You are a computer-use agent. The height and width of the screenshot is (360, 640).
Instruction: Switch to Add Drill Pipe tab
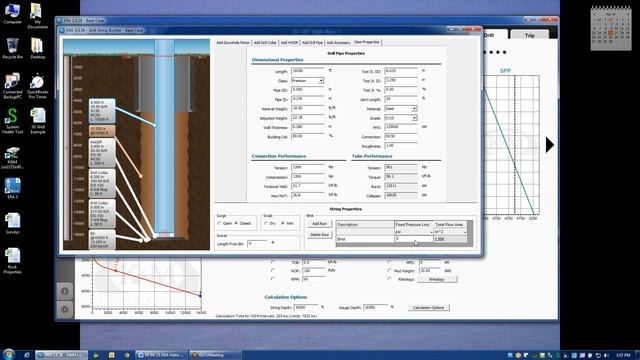313,42
